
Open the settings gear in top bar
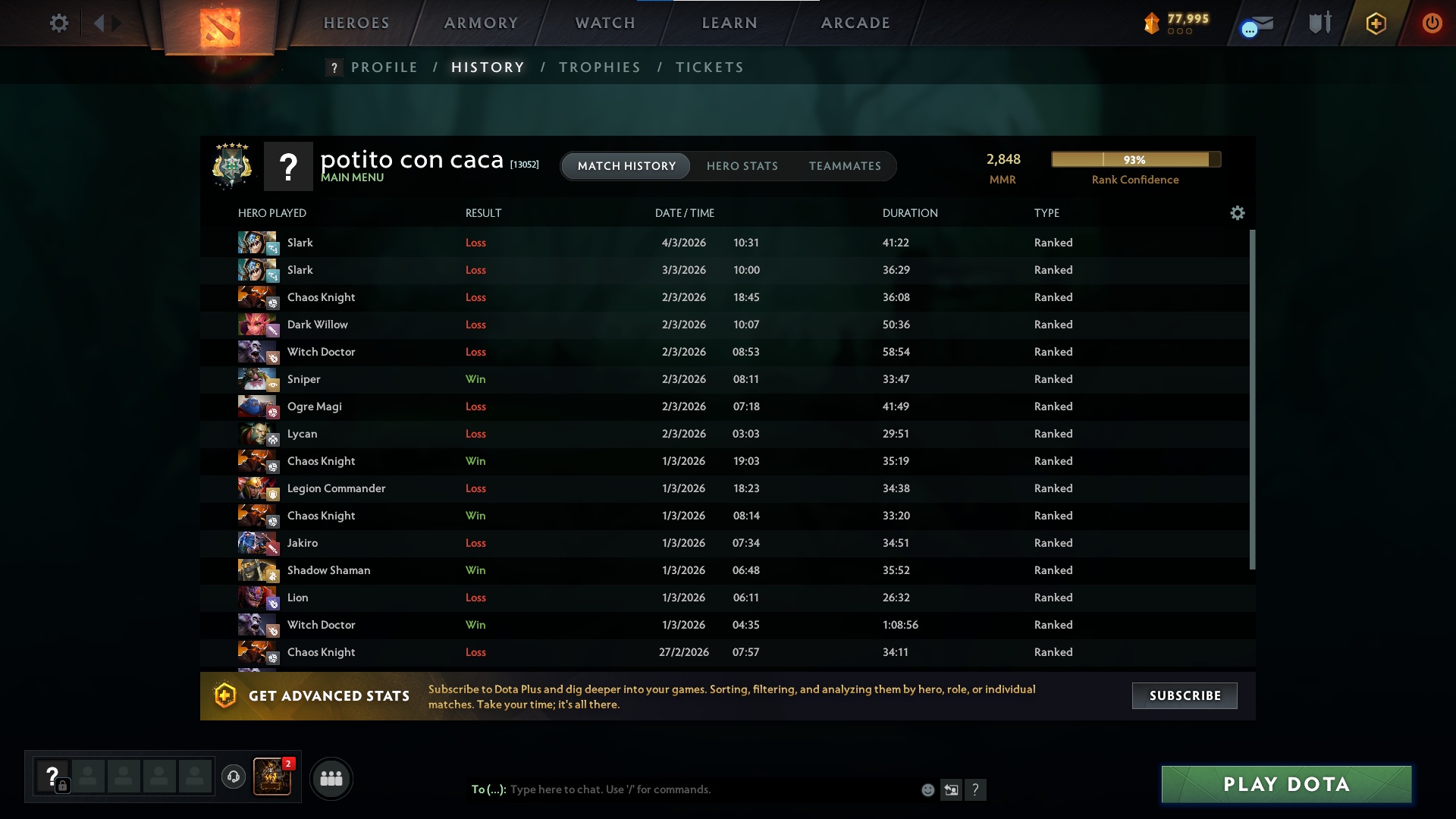[59, 23]
